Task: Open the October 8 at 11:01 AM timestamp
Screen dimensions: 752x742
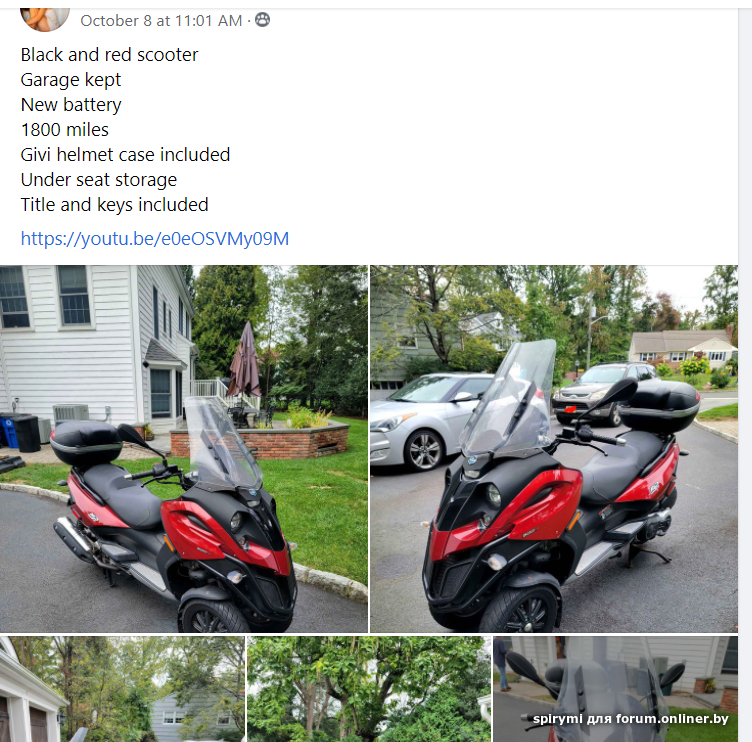Action: pos(161,21)
